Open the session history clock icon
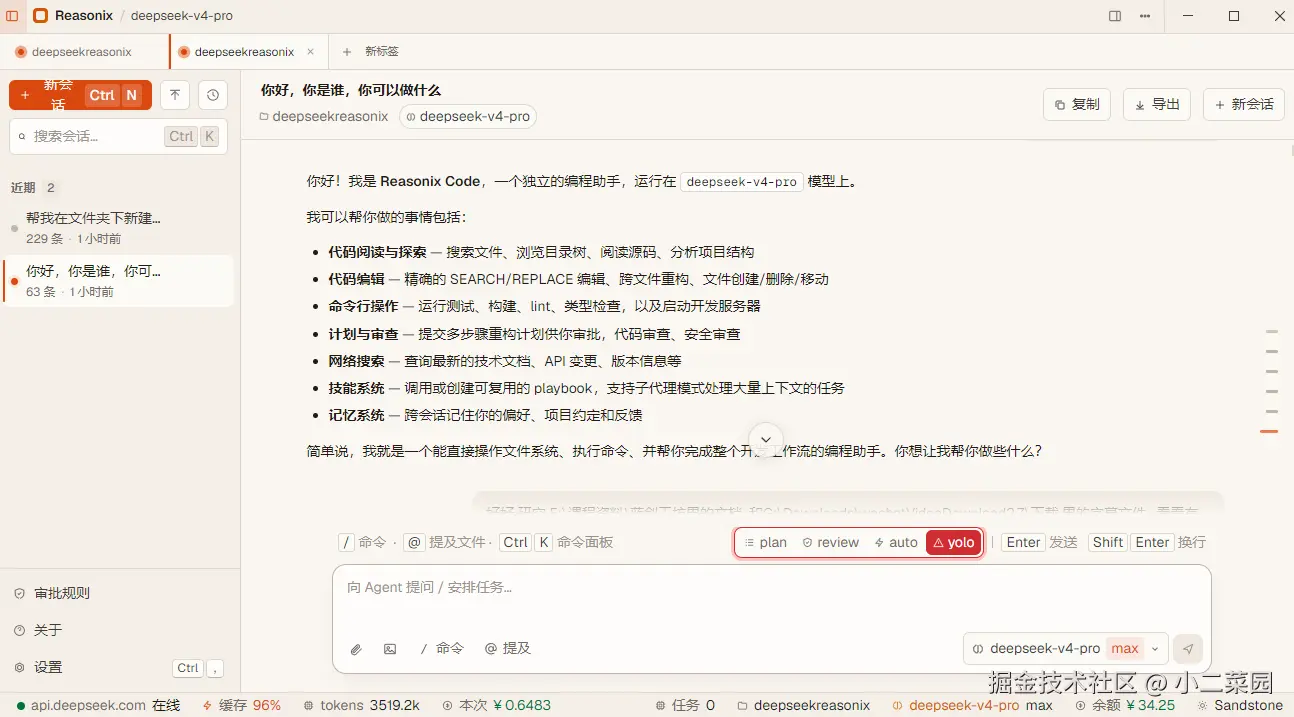Image resolution: width=1294 pixels, height=717 pixels. [x=212, y=95]
